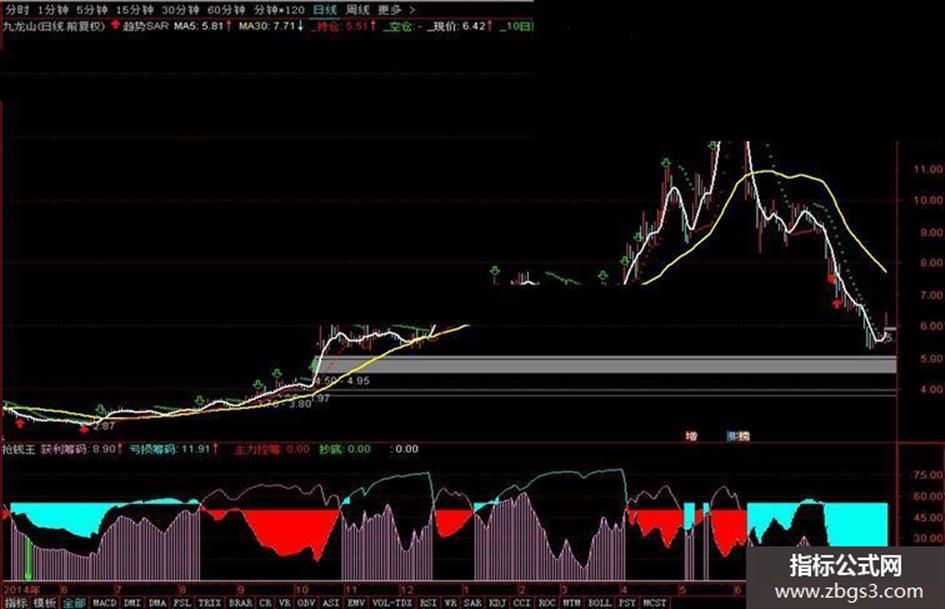The width and height of the screenshot is (945, 609).
Task: Apply the VR indicator
Action: [284, 602]
